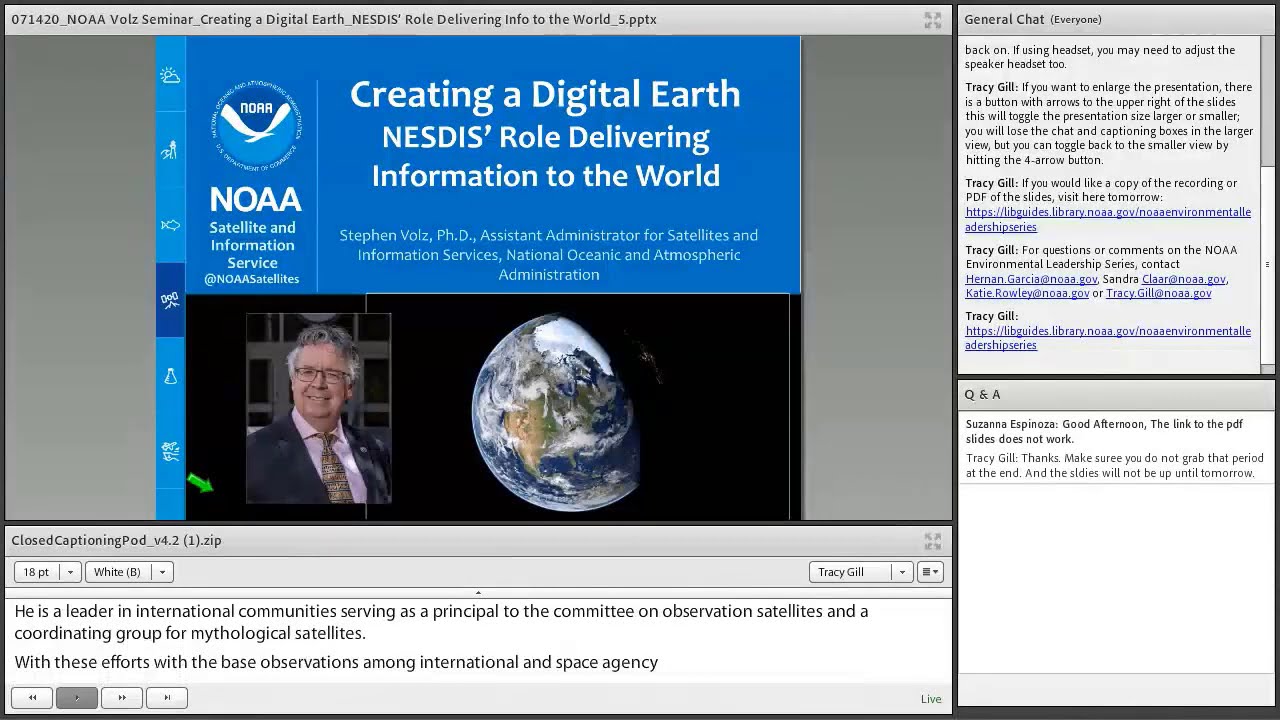Click Suzanna Espinoza's question in Q & A

(1104, 431)
